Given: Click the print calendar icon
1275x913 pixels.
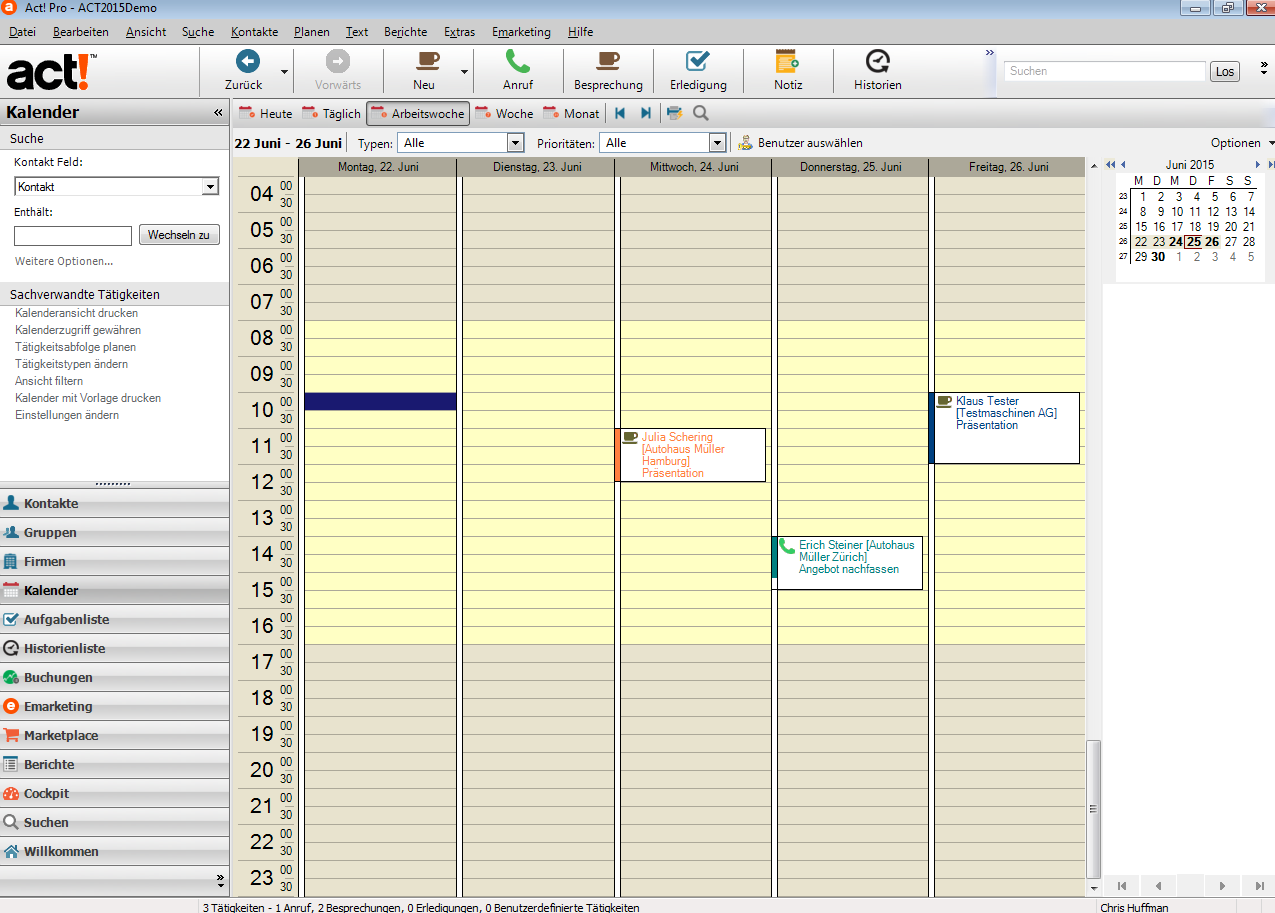Looking at the screenshot, I should (675, 113).
